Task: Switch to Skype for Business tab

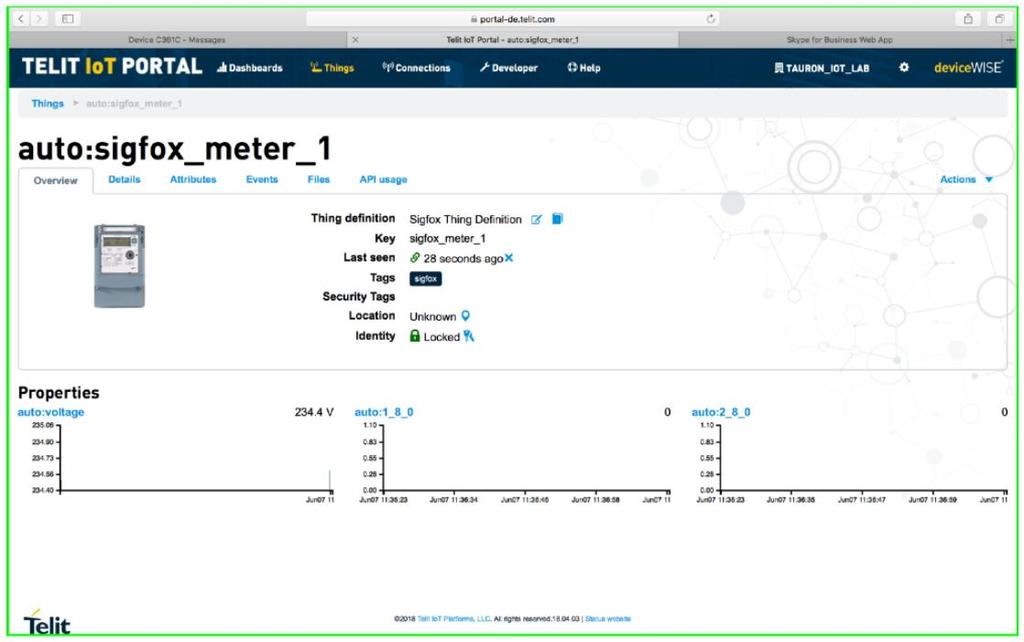Action: pyautogui.click(x=839, y=40)
